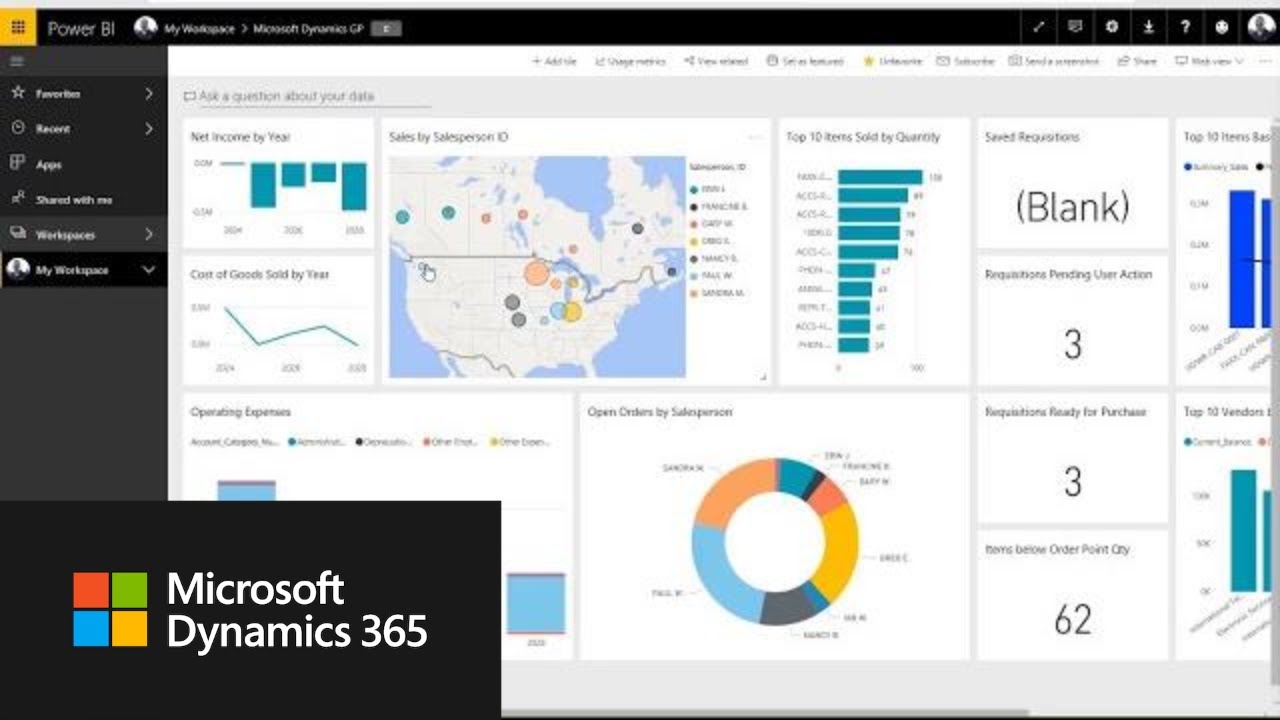Open the My Workspace breadcrumb link
The width and height of the screenshot is (1280, 720).
pos(199,29)
